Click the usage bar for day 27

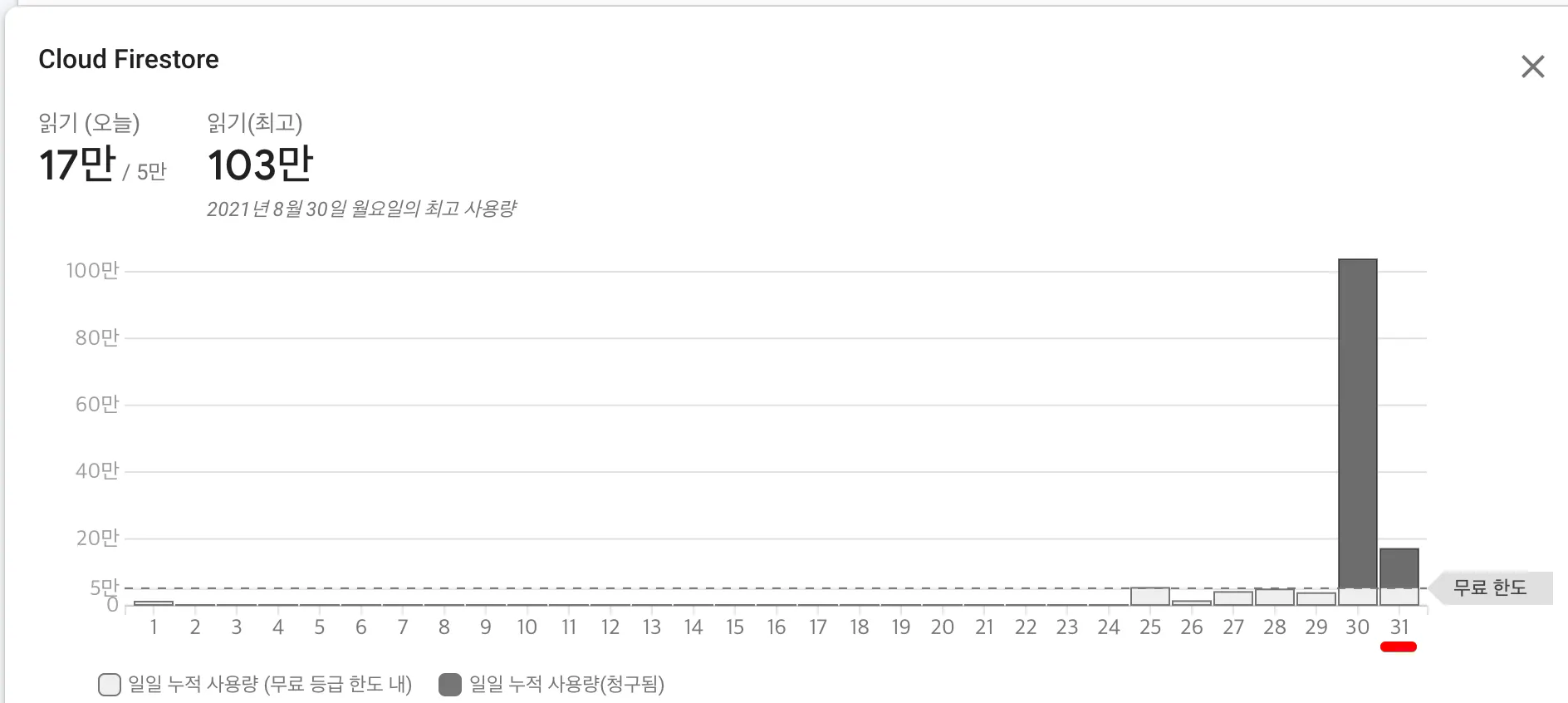(x=1233, y=598)
